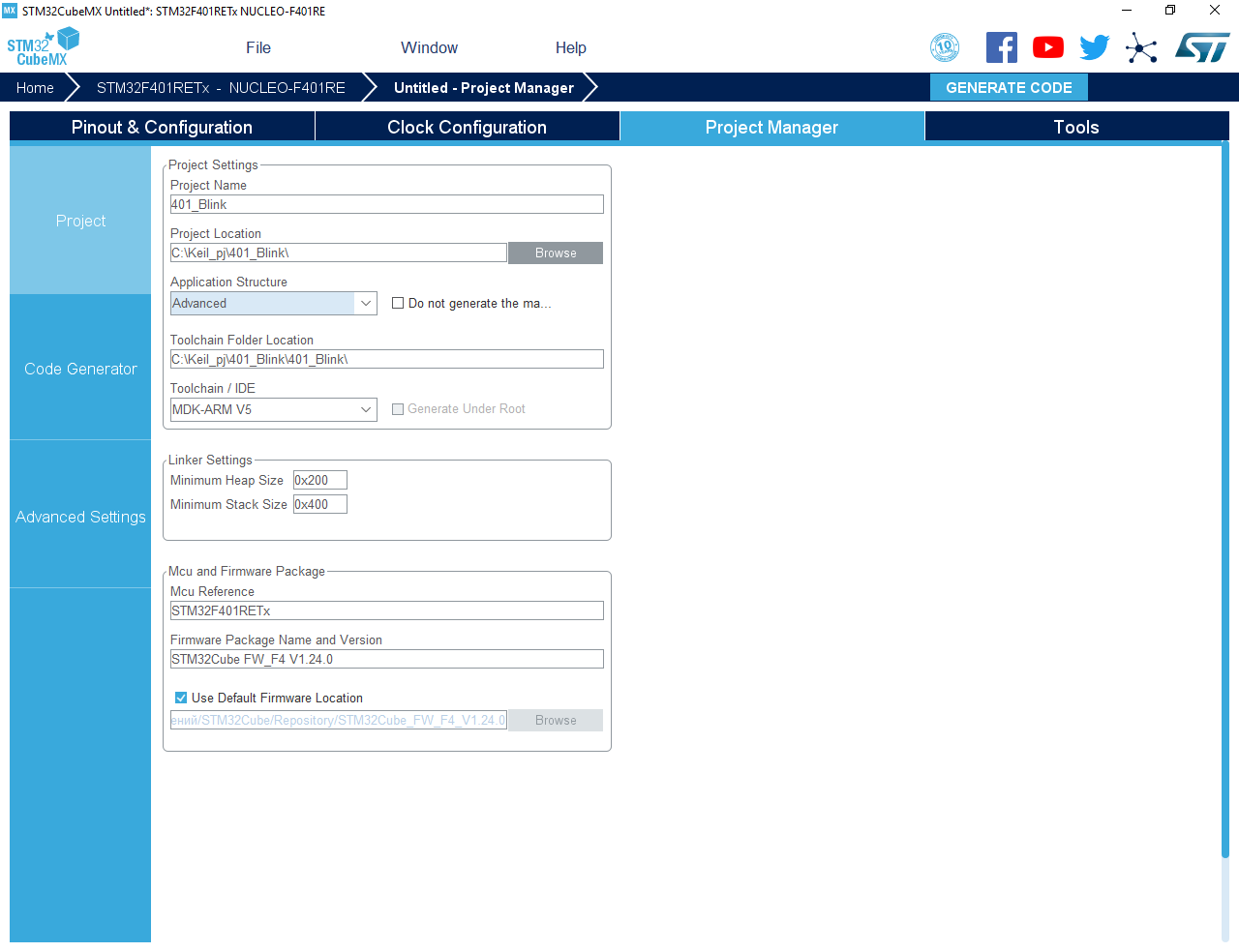The width and height of the screenshot is (1239, 952).
Task: Open the YouTube icon link
Action: [x=1048, y=47]
